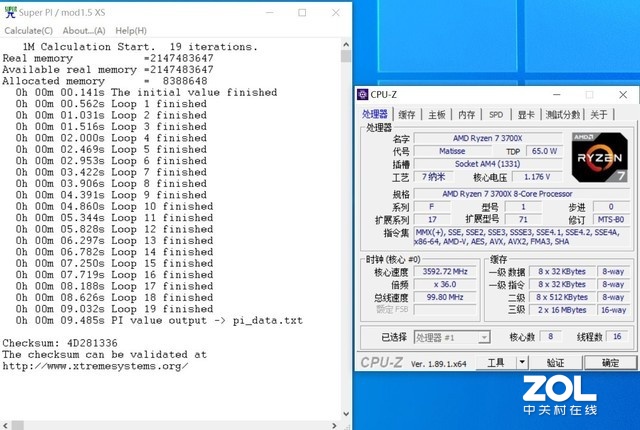Click the Super PI vertical scrollbar up arrow
Screen dimensions: 640x430
click(346, 44)
